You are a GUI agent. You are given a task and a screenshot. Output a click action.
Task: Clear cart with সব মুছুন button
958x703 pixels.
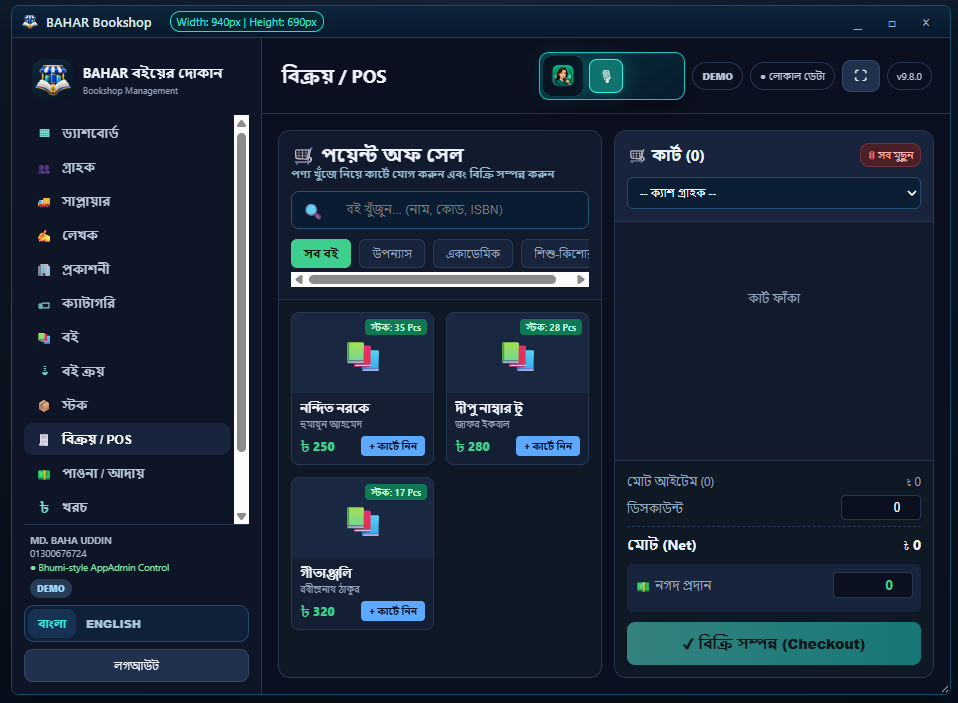(x=890, y=155)
